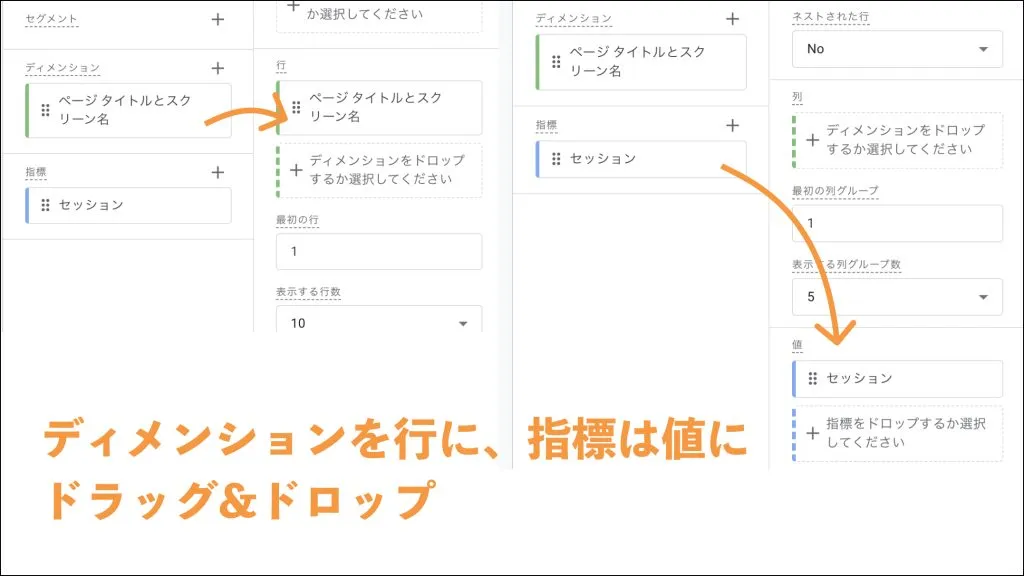Open the ネストされた行 dropdown showing No
The image size is (1024, 576).
tap(897, 49)
